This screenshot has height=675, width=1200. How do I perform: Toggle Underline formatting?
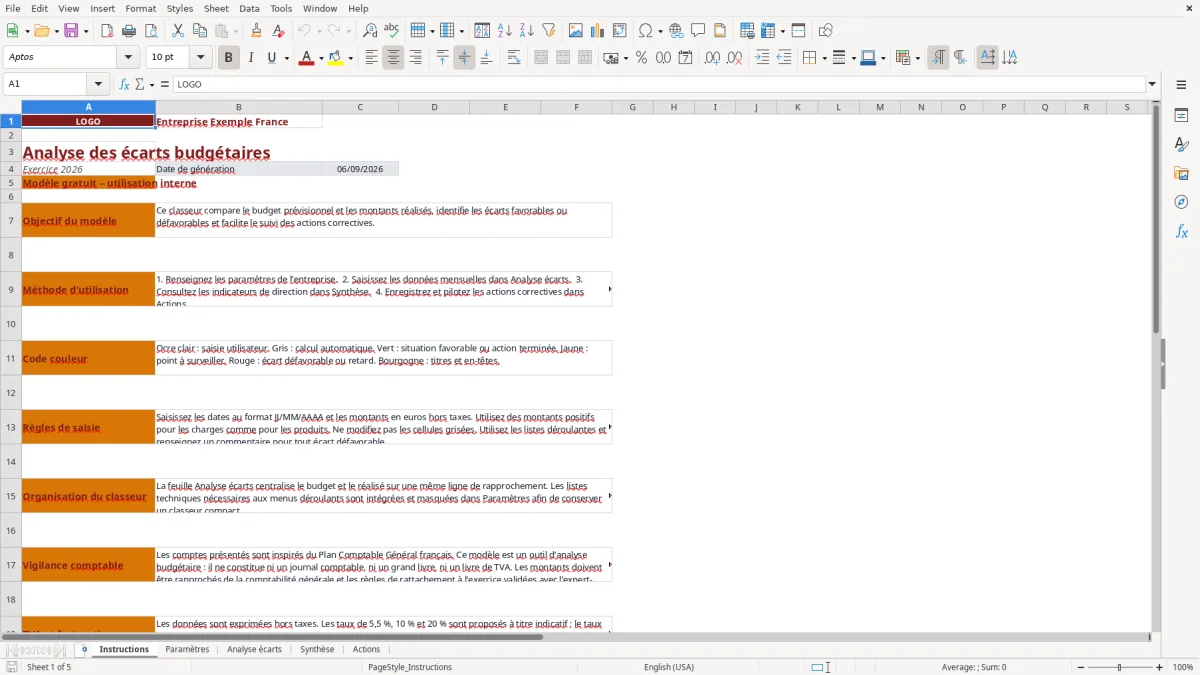pos(272,58)
